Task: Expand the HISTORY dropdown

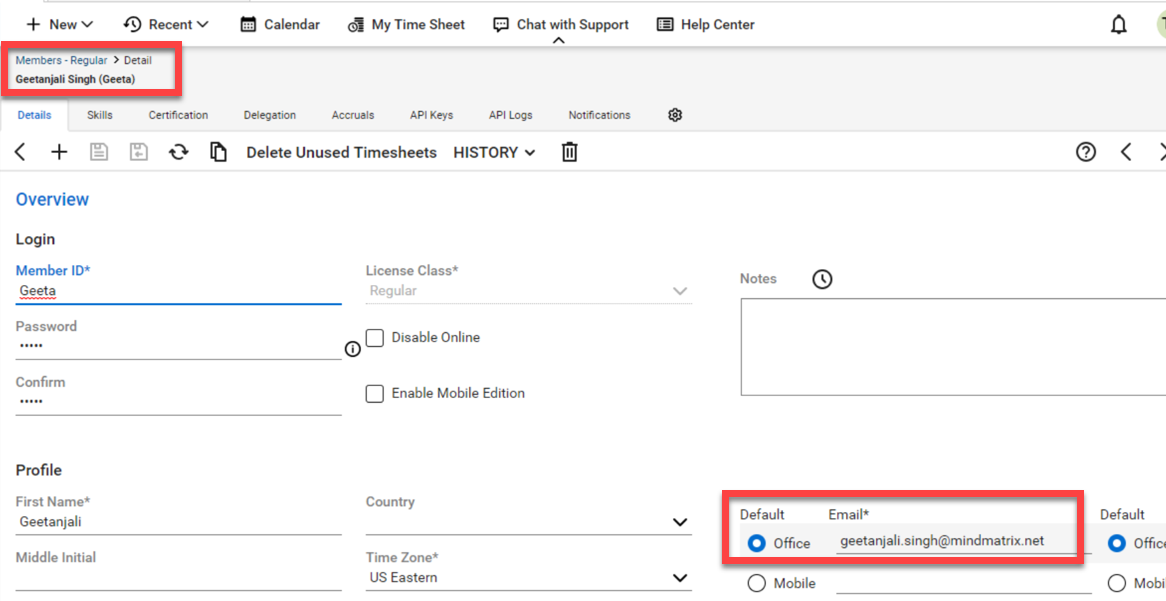Action: (x=495, y=152)
